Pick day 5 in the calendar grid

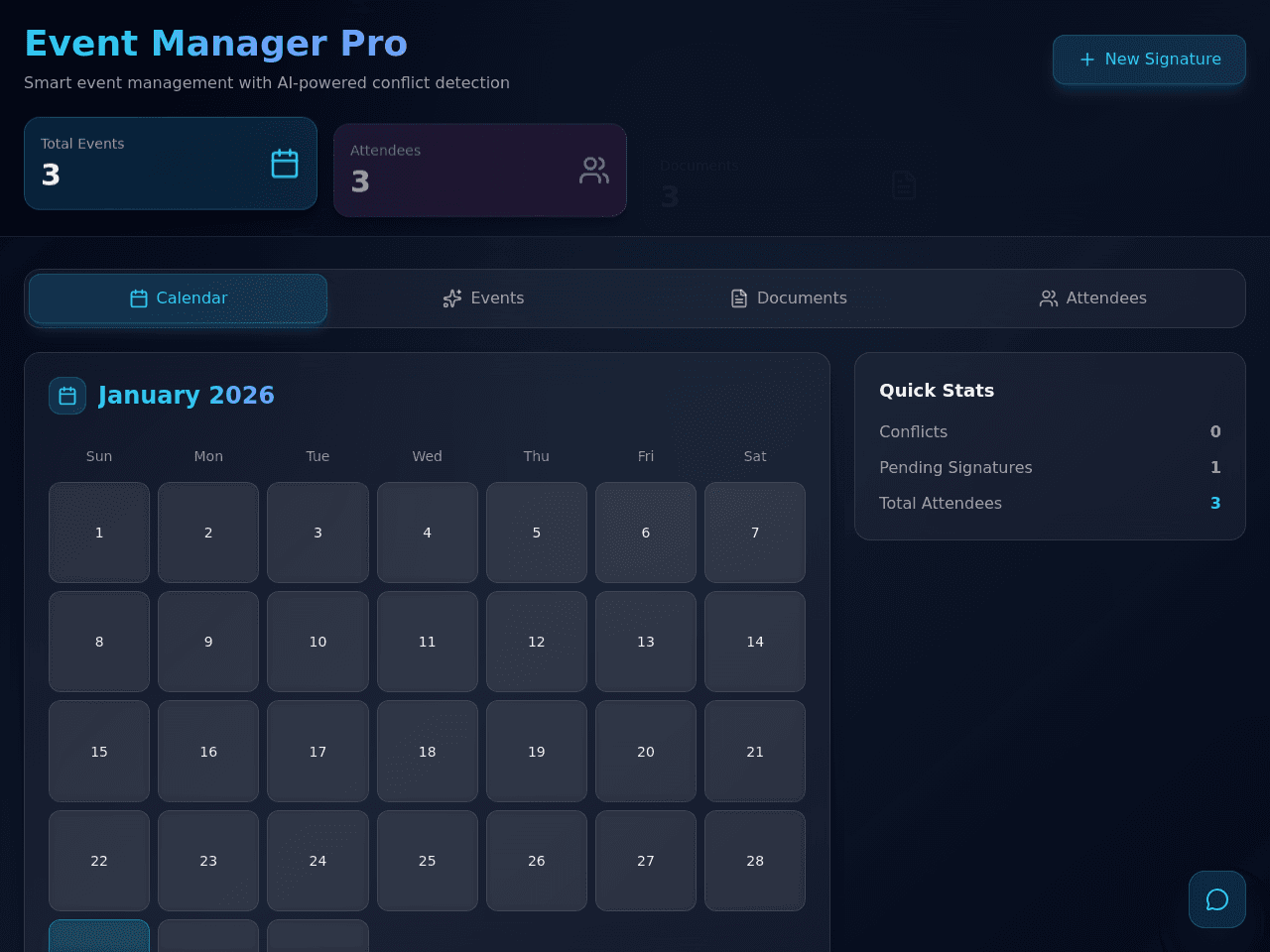(x=537, y=533)
